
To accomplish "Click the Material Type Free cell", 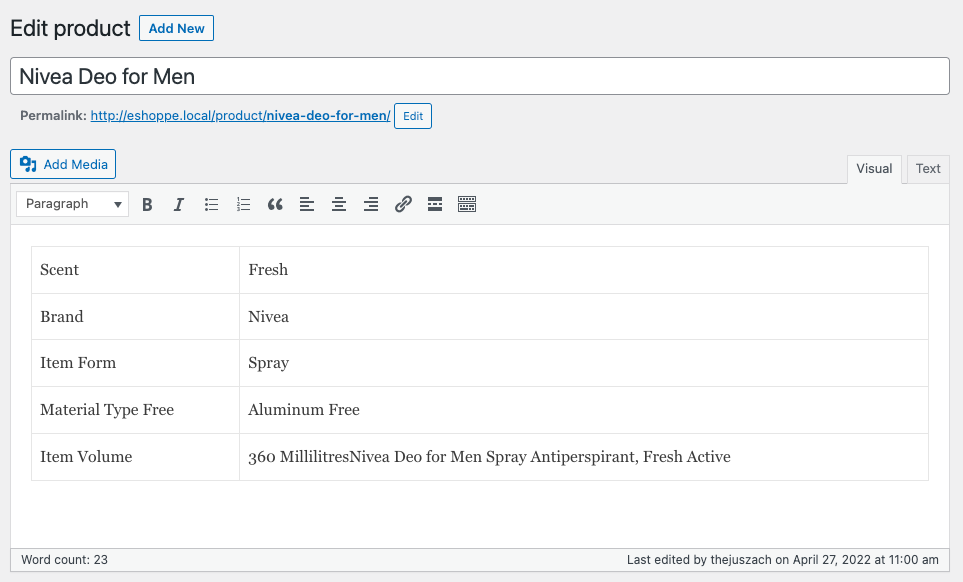I will 135,410.
